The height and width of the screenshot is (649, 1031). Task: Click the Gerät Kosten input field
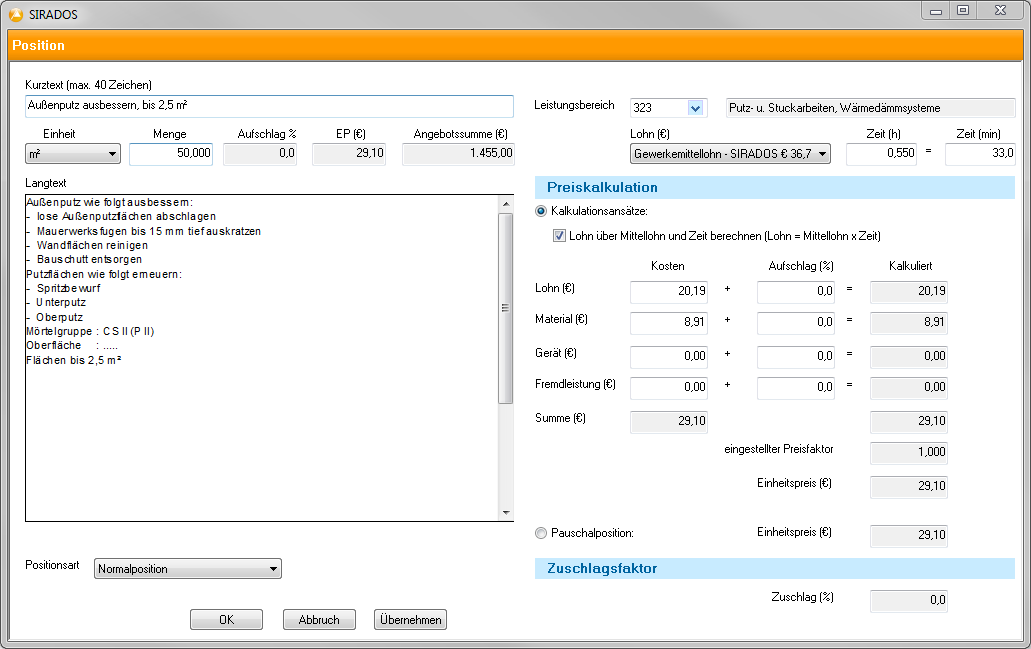click(x=669, y=357)
